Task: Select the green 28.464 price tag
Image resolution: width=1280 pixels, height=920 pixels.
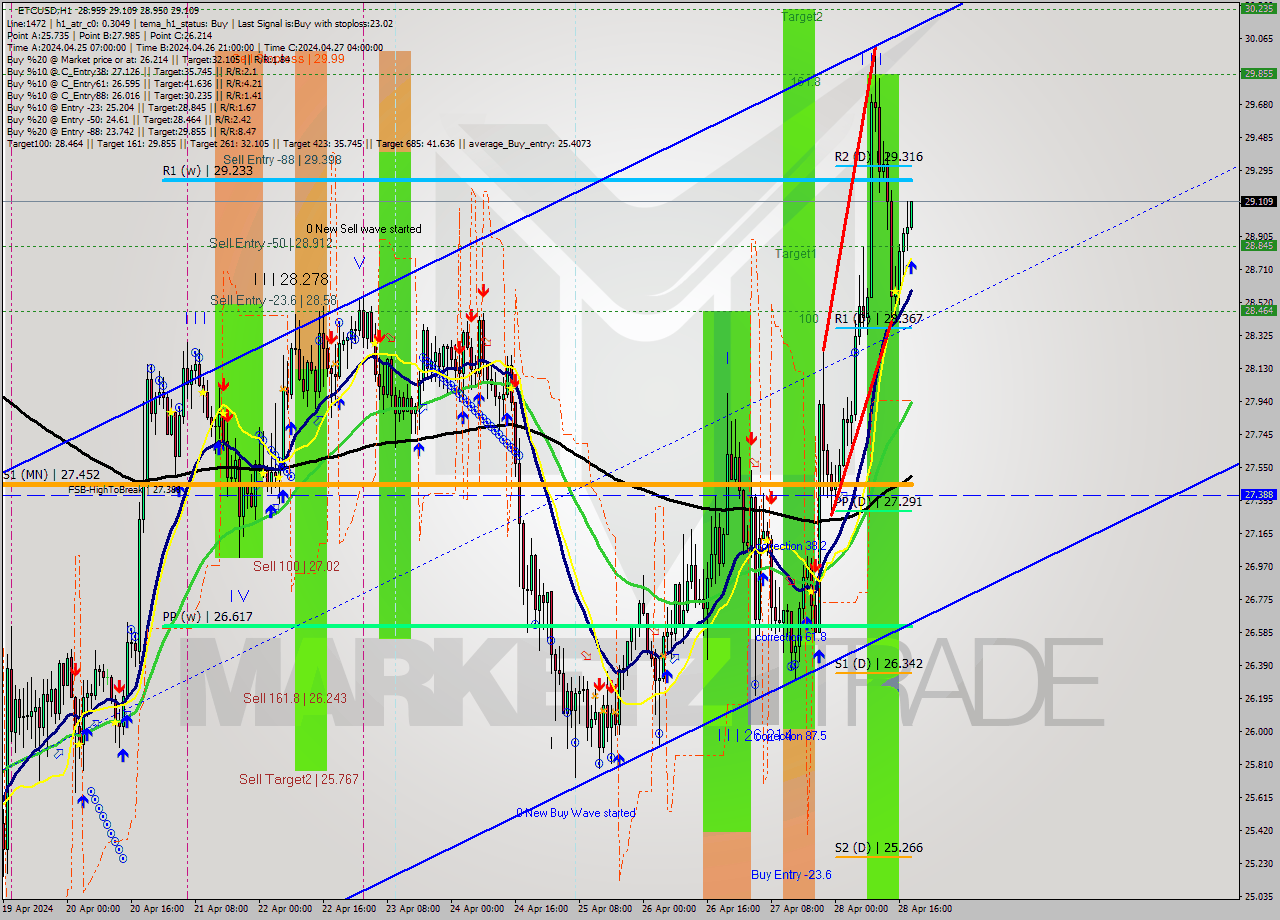Action: coord(1258,310)
